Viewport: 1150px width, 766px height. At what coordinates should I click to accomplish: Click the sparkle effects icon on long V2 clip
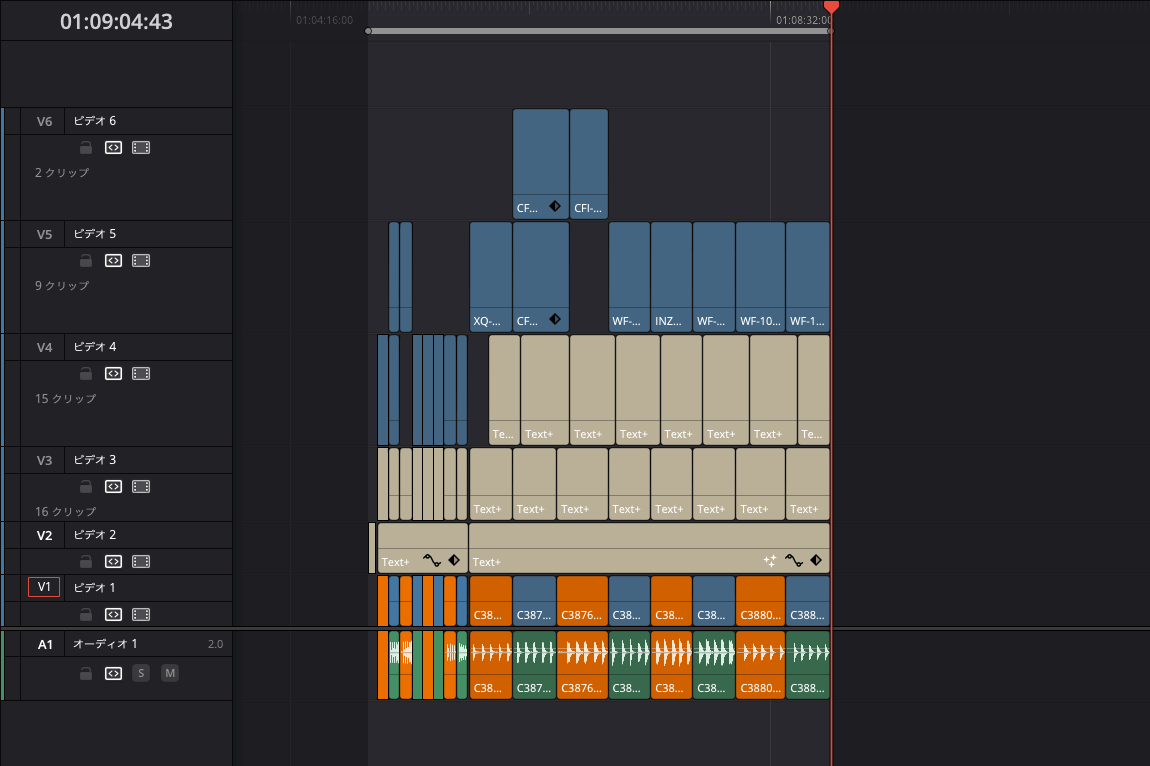tap(769, 561)
